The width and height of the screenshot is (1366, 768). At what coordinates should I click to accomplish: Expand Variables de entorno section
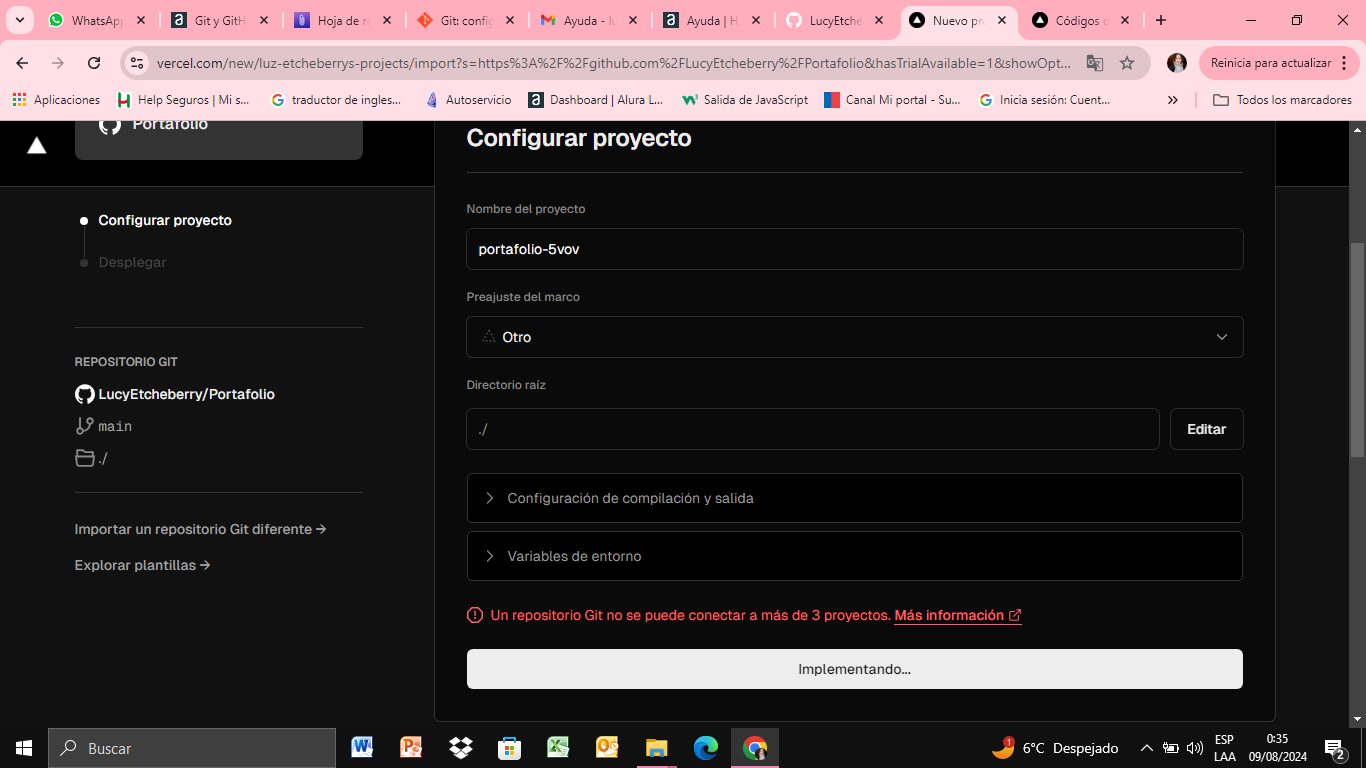(x=855, y=556)
